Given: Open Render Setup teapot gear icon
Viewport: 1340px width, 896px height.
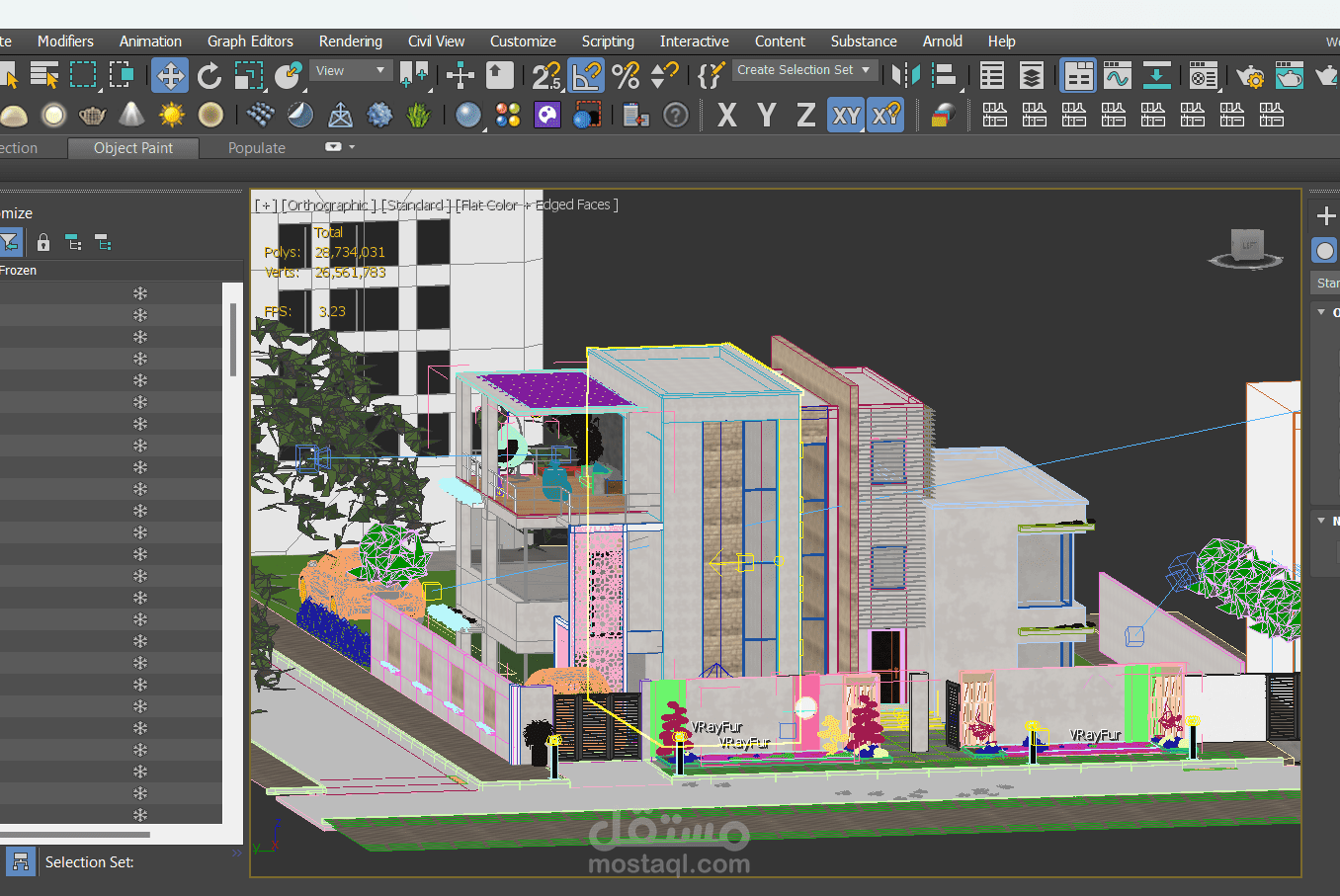Looking at the screenshot, I should point(1250,75).
